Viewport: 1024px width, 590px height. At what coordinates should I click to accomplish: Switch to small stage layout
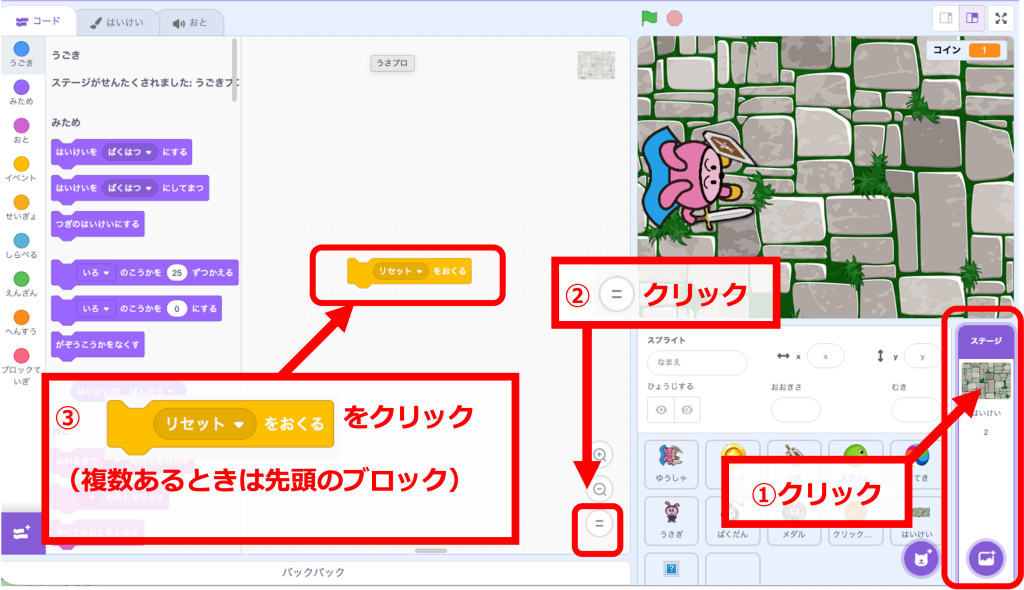(946, 18)
